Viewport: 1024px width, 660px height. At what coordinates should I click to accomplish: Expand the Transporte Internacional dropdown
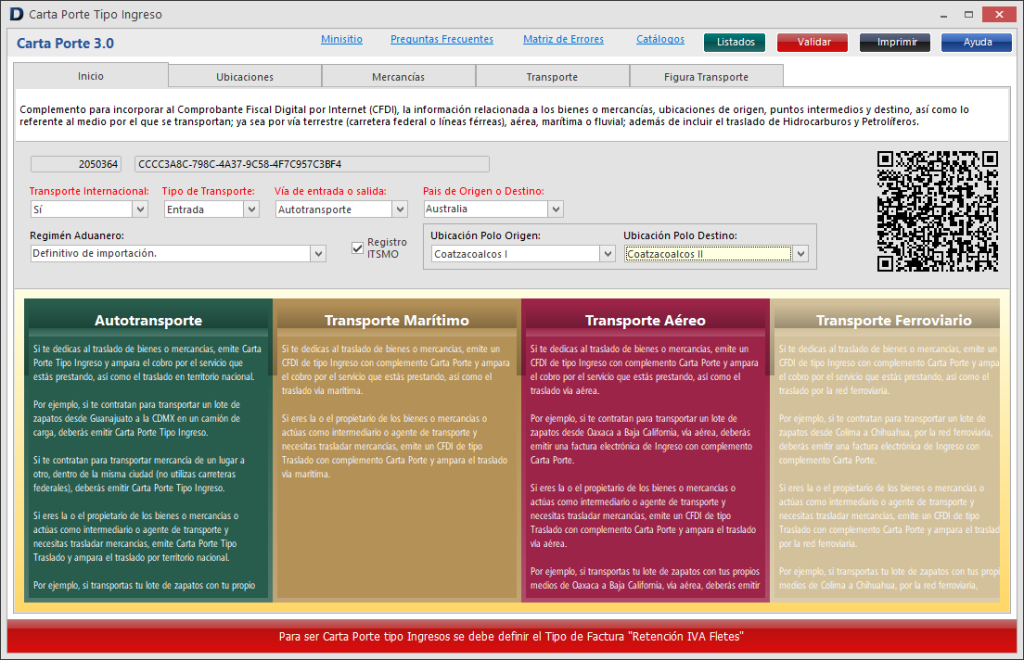tap(140, 209)
